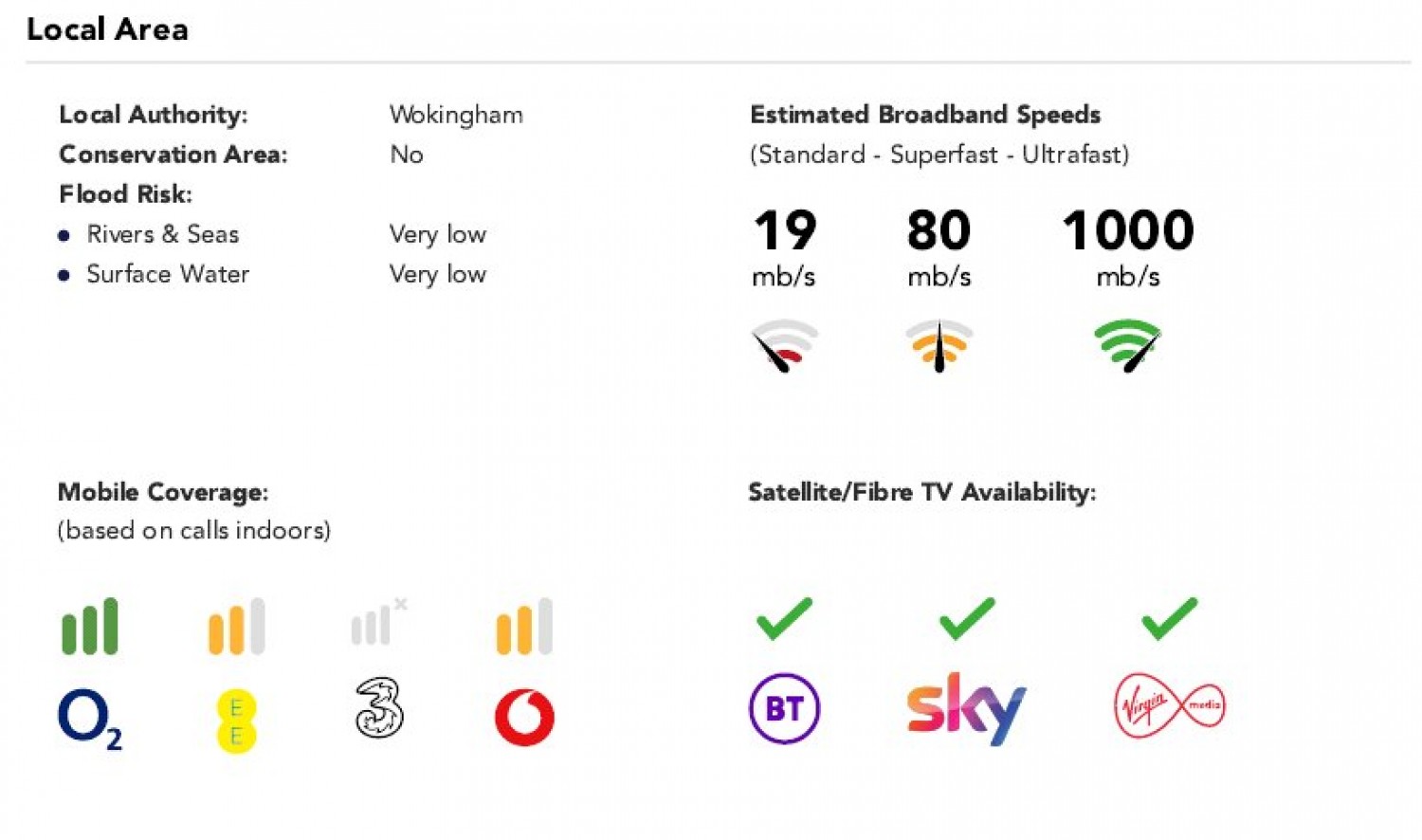Click the Estimated Broadband Speeds heading

[x=925, y=115]
